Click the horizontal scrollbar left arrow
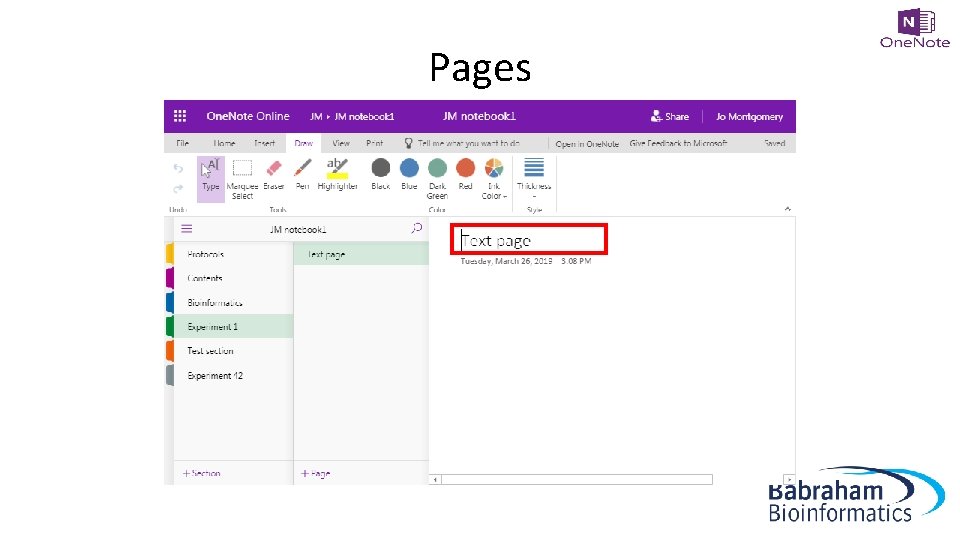Screen dimensions: 960x540 pyautogui.click(x=435, y=479)
